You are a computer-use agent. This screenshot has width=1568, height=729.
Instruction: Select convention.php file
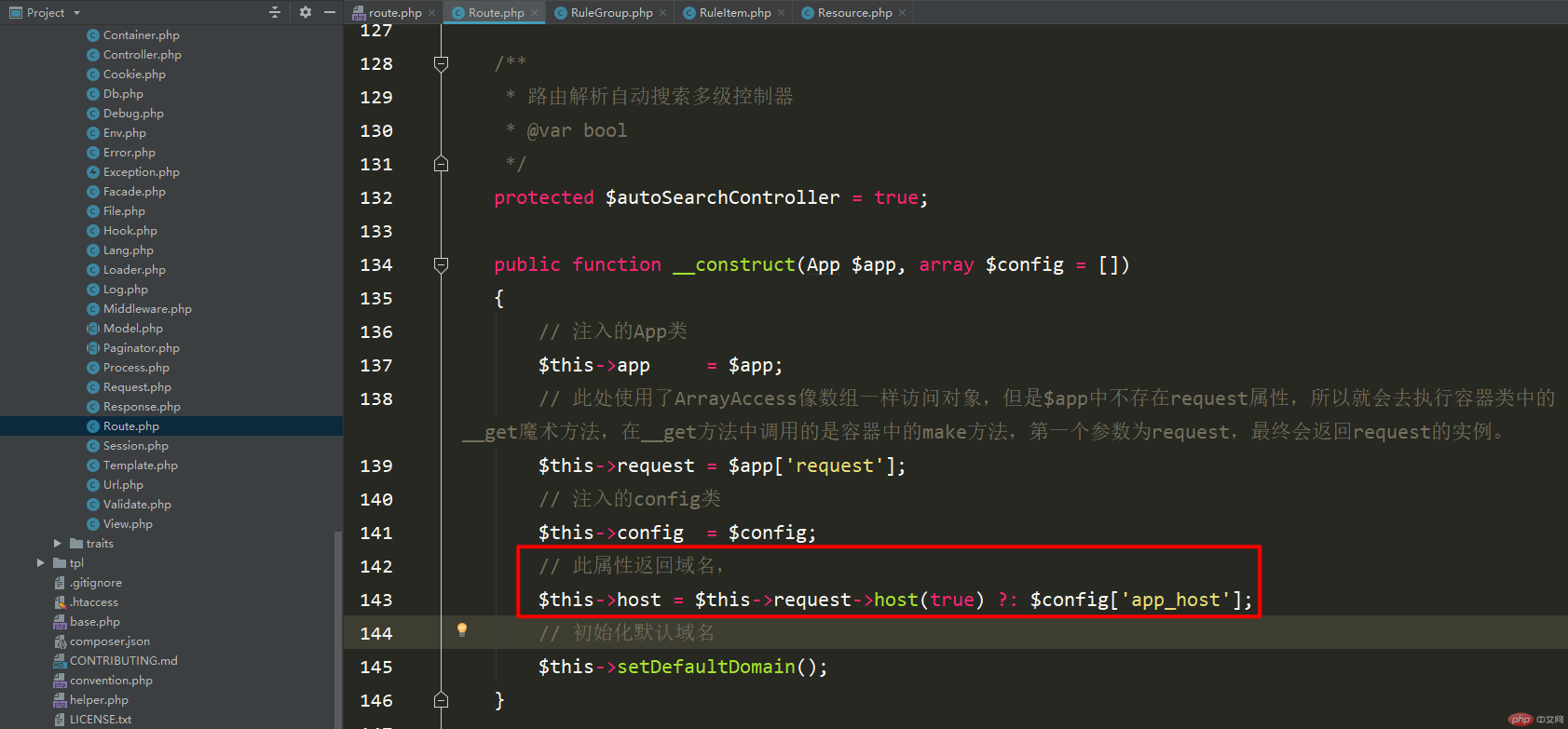111,681
